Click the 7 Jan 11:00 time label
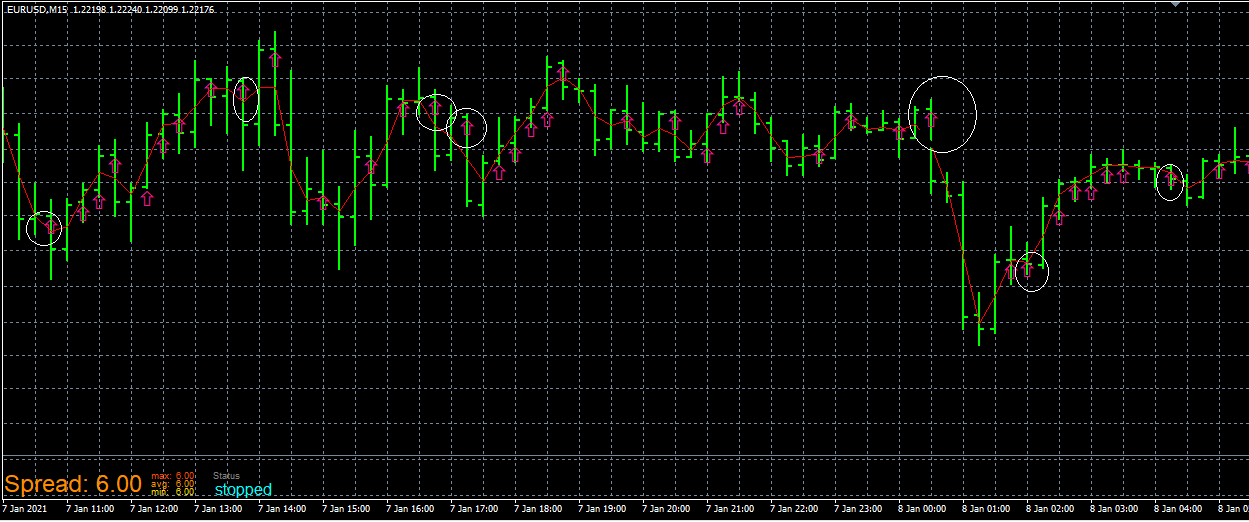This screenshot has width=1249, height=522. pyautogui.click(x=90, y=509)
